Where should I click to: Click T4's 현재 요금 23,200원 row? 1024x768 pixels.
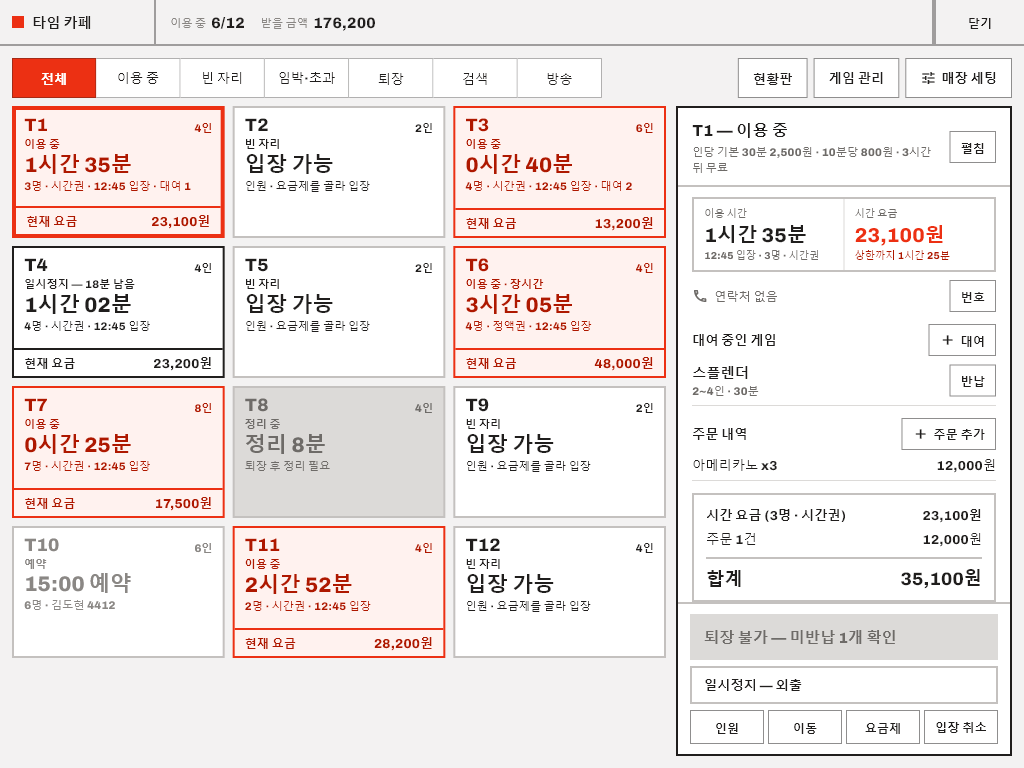pos(118,363)
